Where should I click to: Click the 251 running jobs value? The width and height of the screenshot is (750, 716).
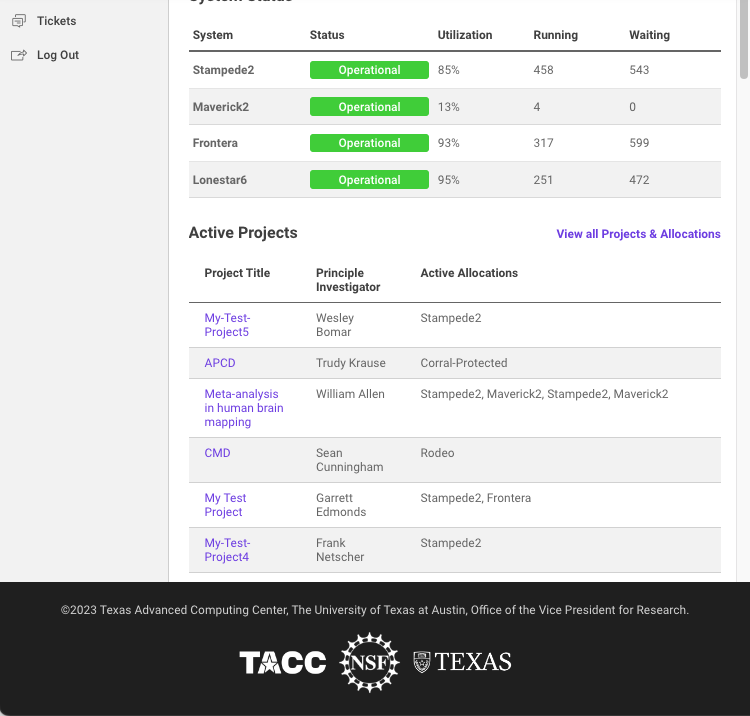coord(543,180)
